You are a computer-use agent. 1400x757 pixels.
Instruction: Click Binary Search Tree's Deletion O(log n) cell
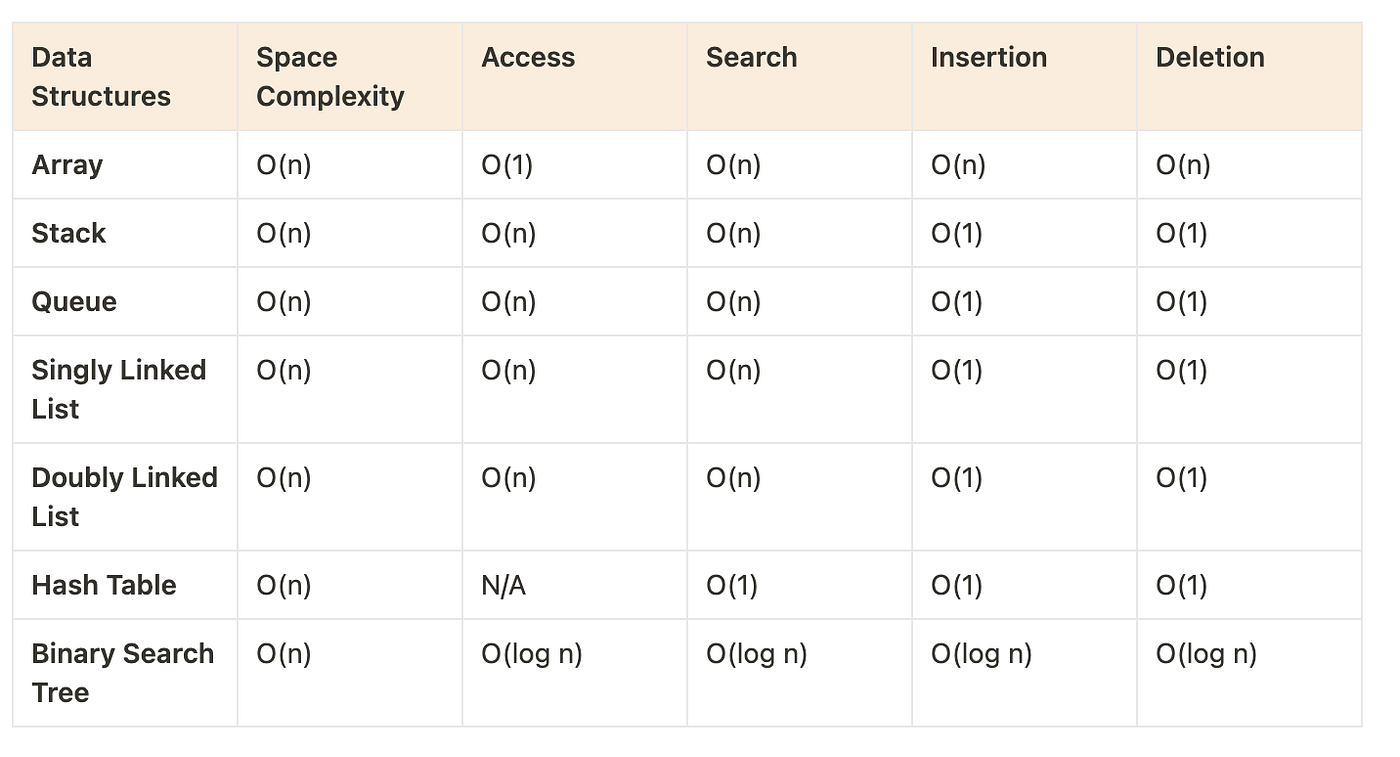pyautogui.click(x=1206, y=654)
